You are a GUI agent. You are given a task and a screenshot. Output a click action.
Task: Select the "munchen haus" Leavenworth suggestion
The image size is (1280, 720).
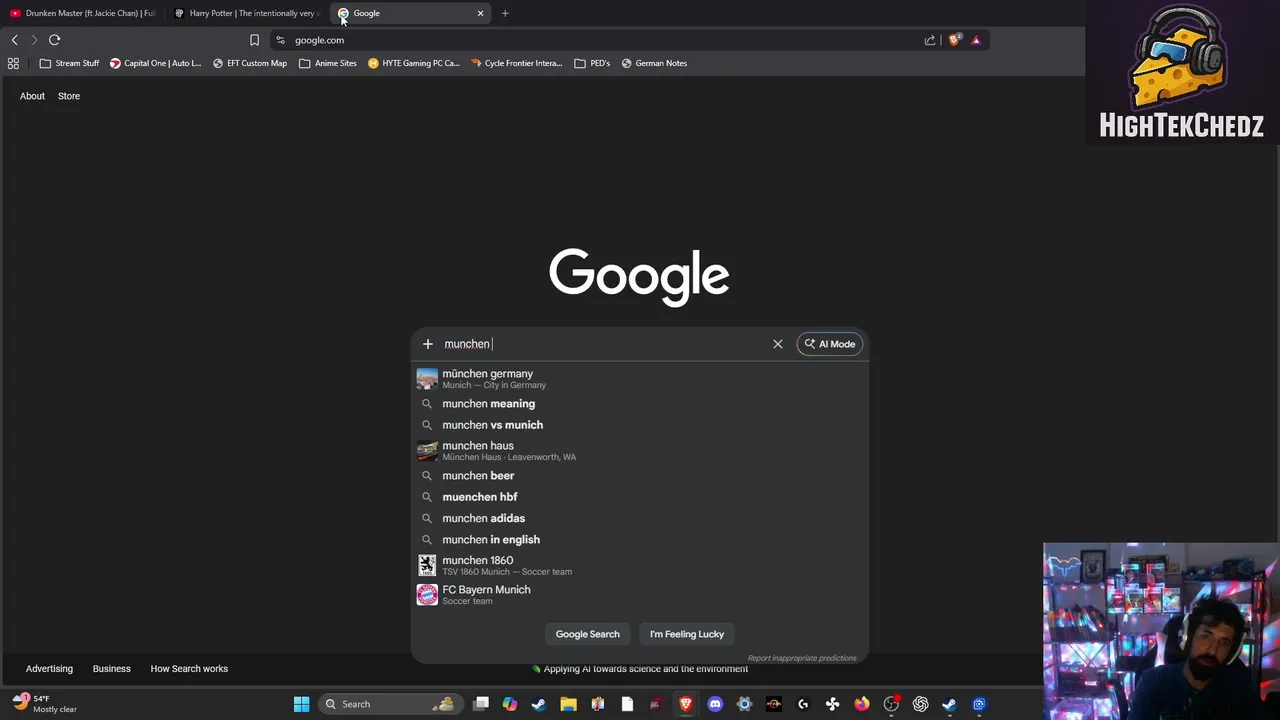(x=640, y=450)
